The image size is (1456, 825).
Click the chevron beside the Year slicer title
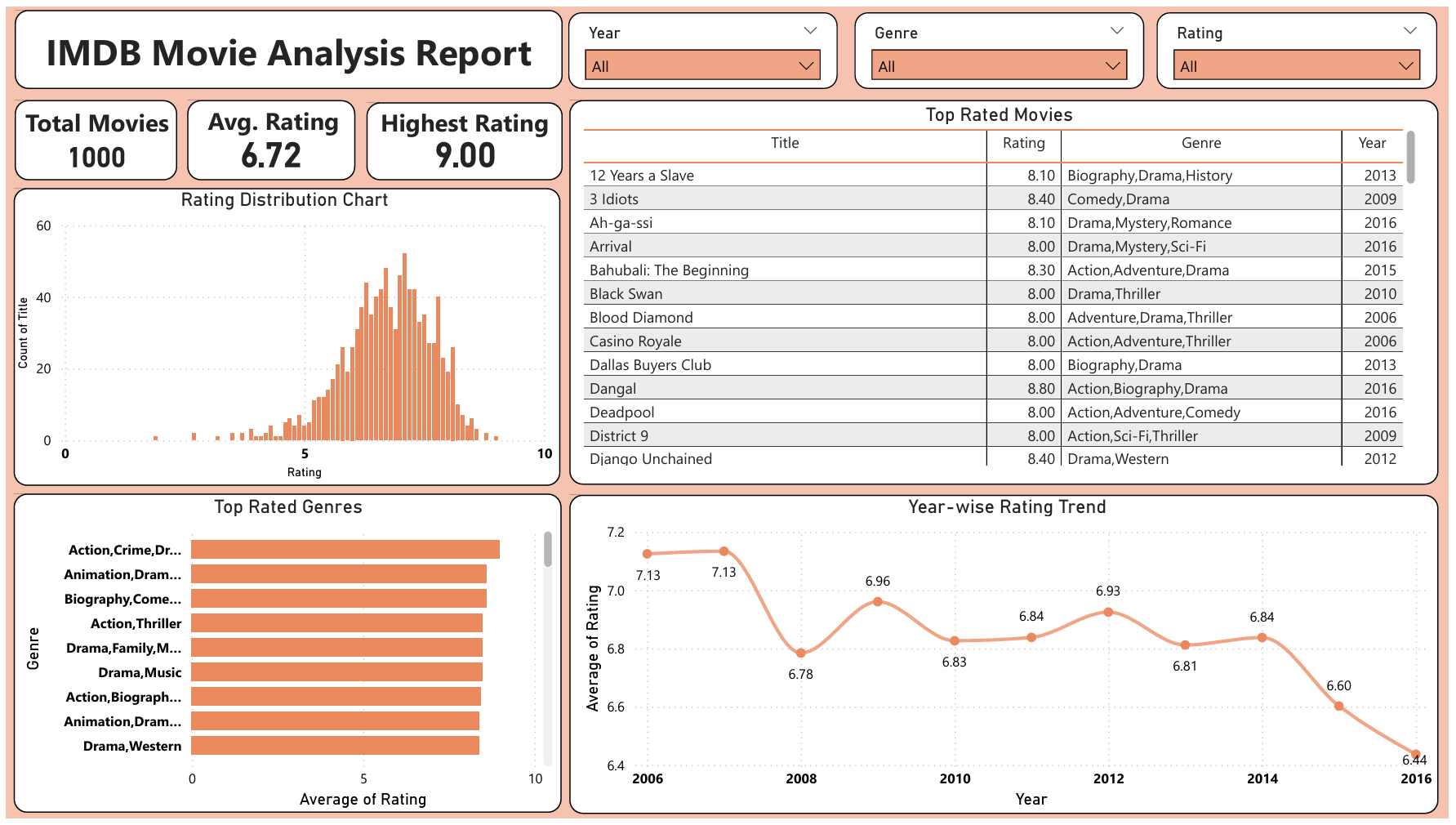[810, 31]
